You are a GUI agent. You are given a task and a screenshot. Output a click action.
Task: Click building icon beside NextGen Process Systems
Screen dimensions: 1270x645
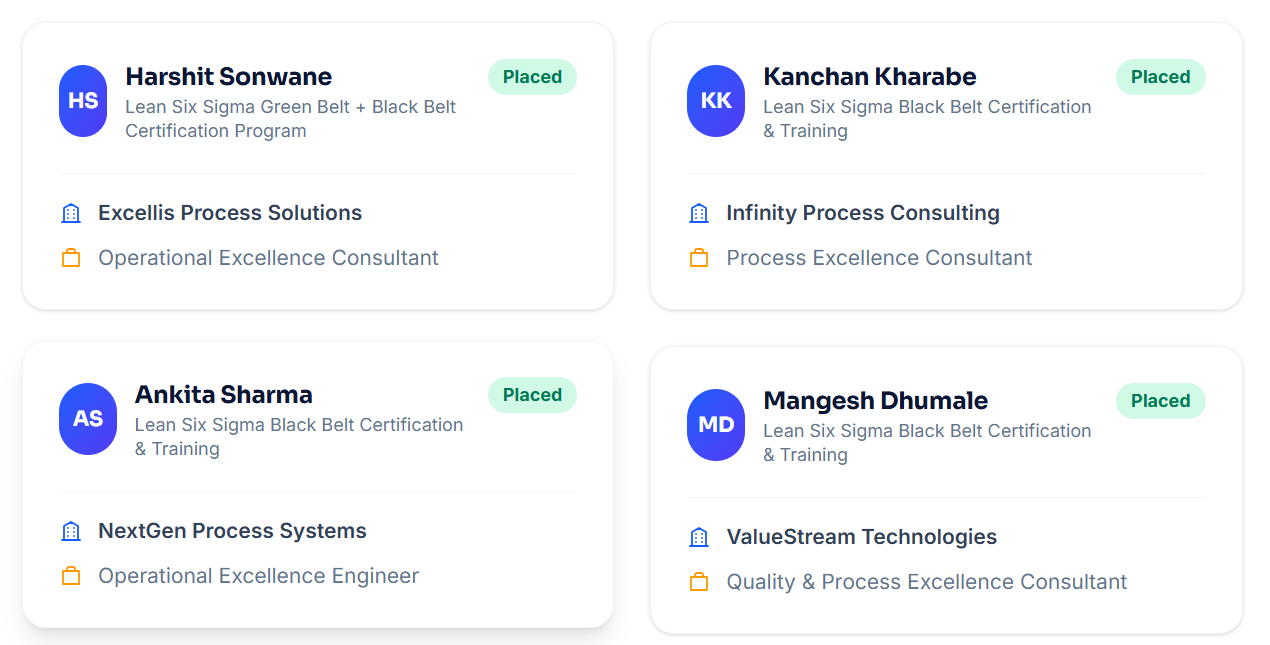[x=71, y=531]
